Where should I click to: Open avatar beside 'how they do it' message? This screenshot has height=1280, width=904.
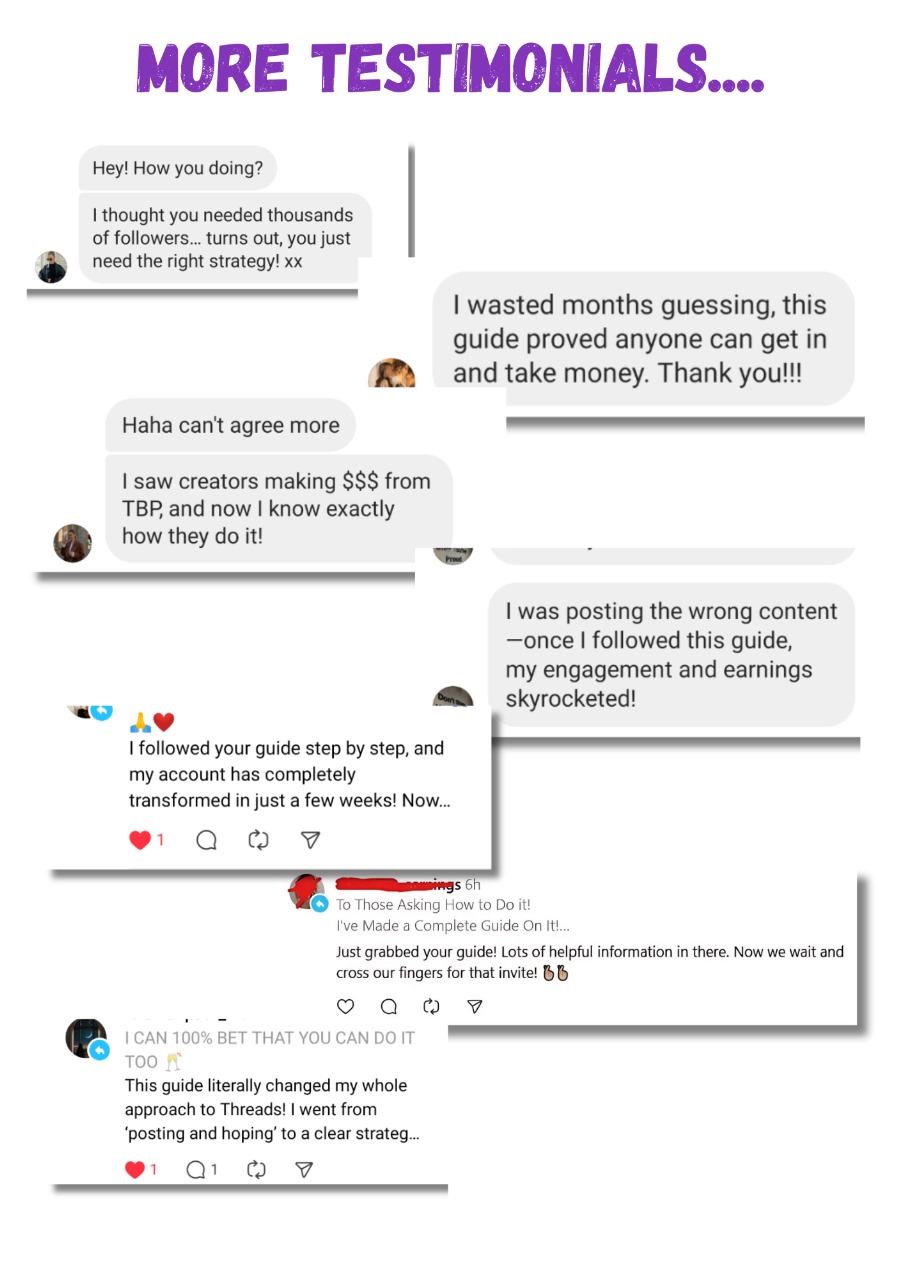coord(72,543)
